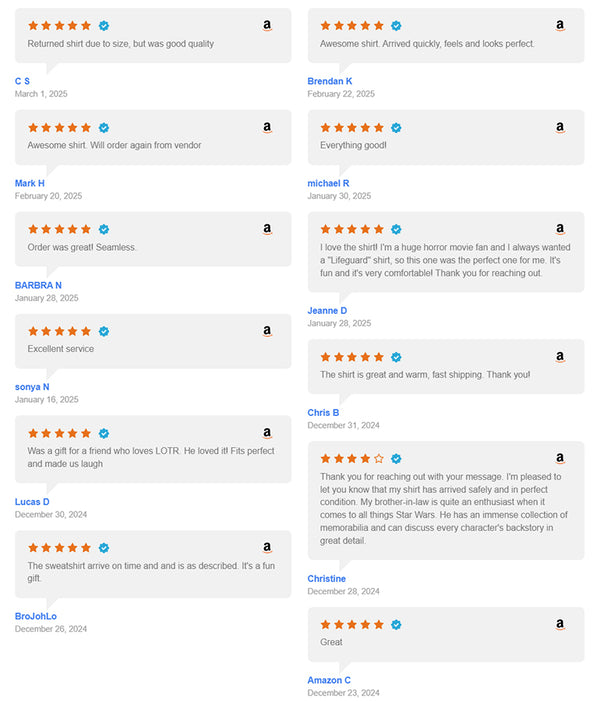Click verified checkmark on michael R review

(x=396, y=128)
